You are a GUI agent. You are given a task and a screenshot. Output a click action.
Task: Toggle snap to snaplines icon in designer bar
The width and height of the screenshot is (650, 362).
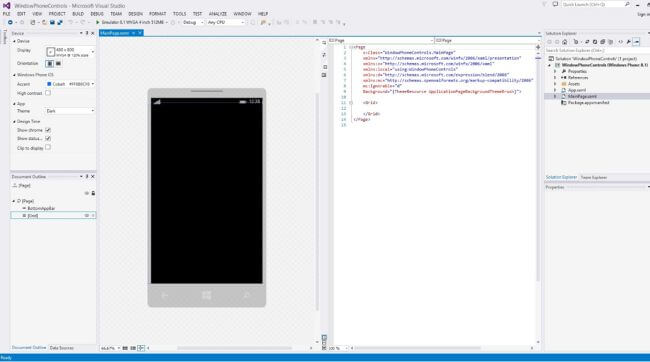click(141, 348)
